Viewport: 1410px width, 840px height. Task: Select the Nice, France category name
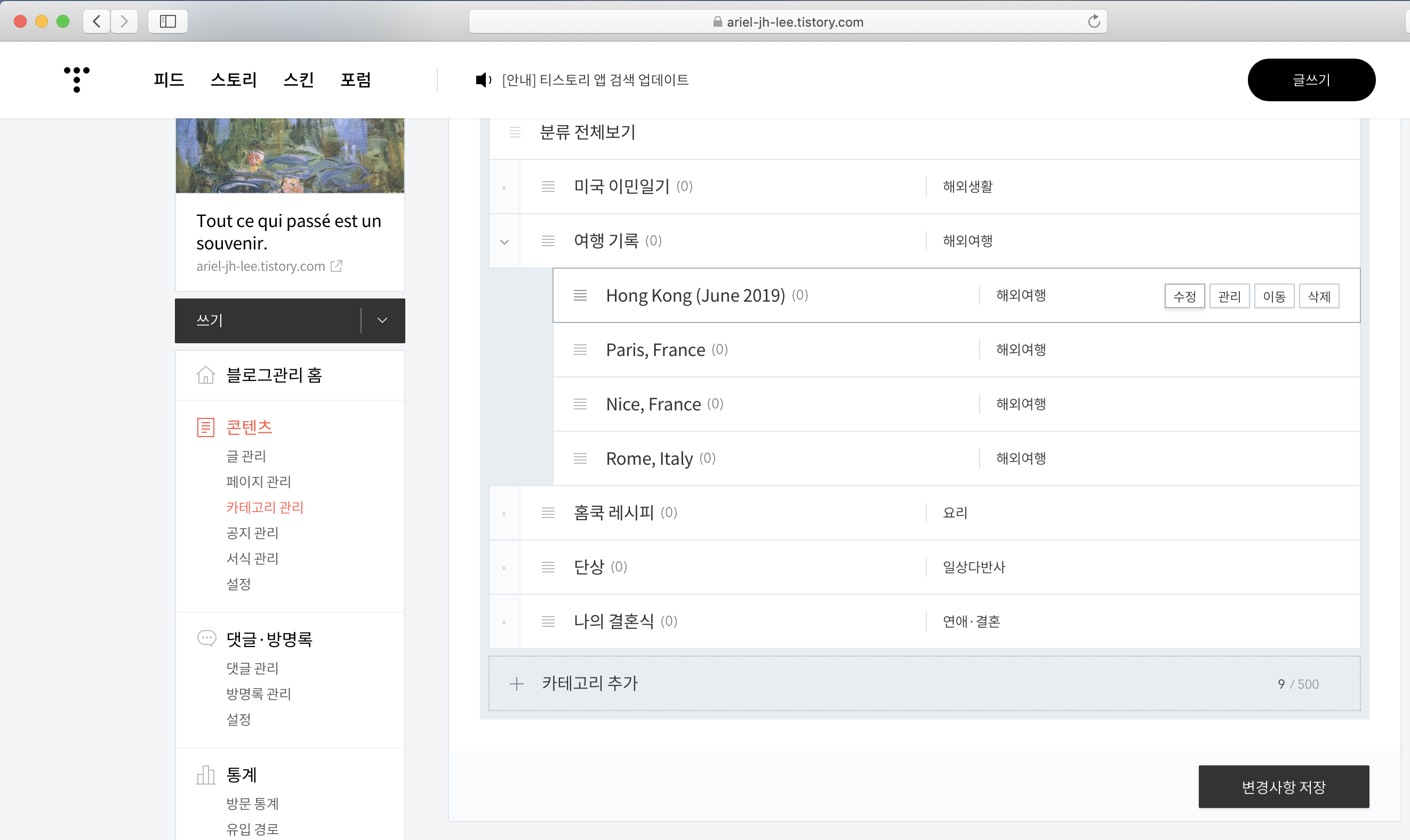pos(653,404)
